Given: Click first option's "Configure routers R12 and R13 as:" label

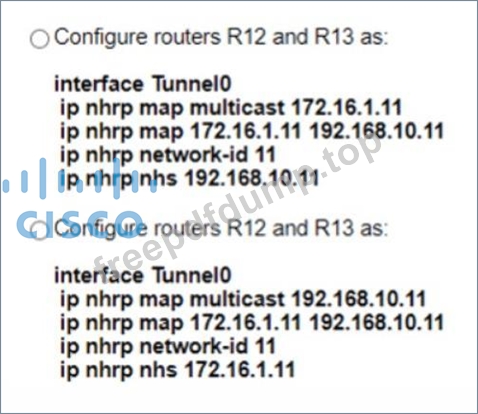Looking at the screenshot, I should [x=221, y=37].
